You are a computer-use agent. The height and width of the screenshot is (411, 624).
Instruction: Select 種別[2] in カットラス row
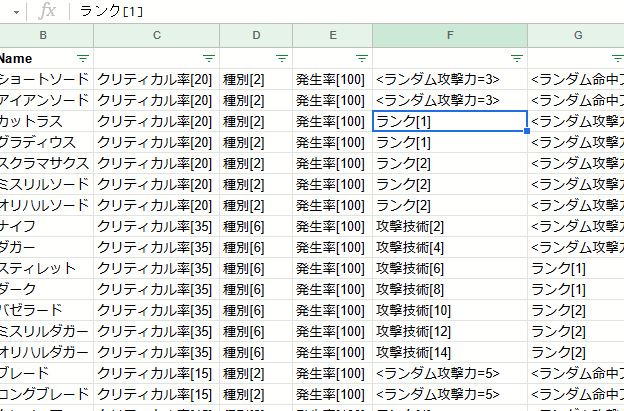[256, 121]
